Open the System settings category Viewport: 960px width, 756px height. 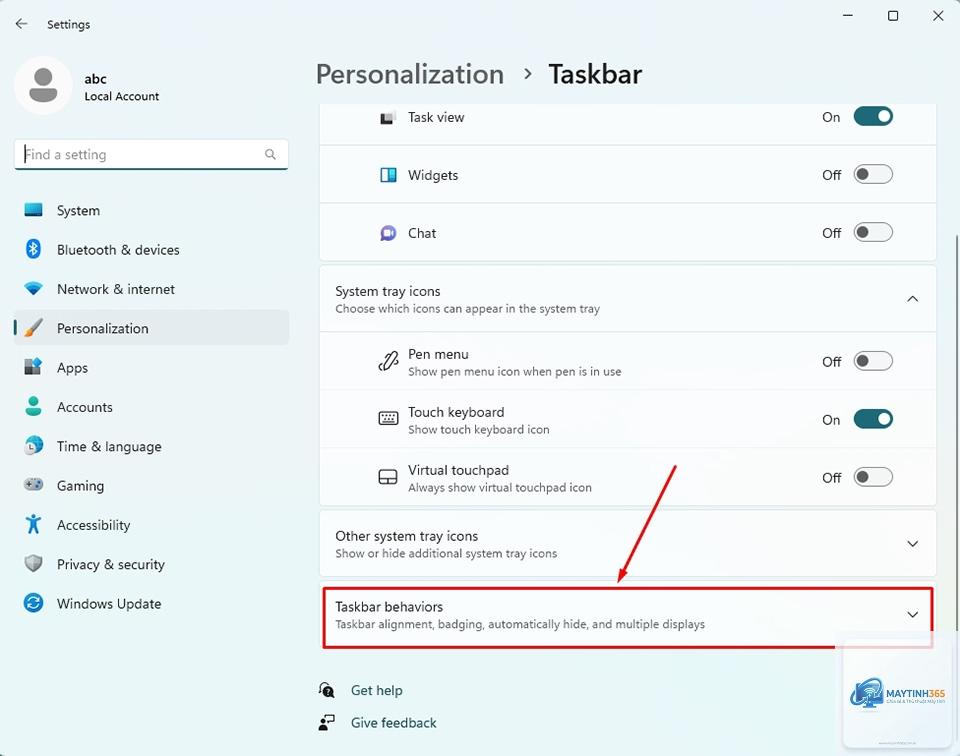click(x=151, y=211)
